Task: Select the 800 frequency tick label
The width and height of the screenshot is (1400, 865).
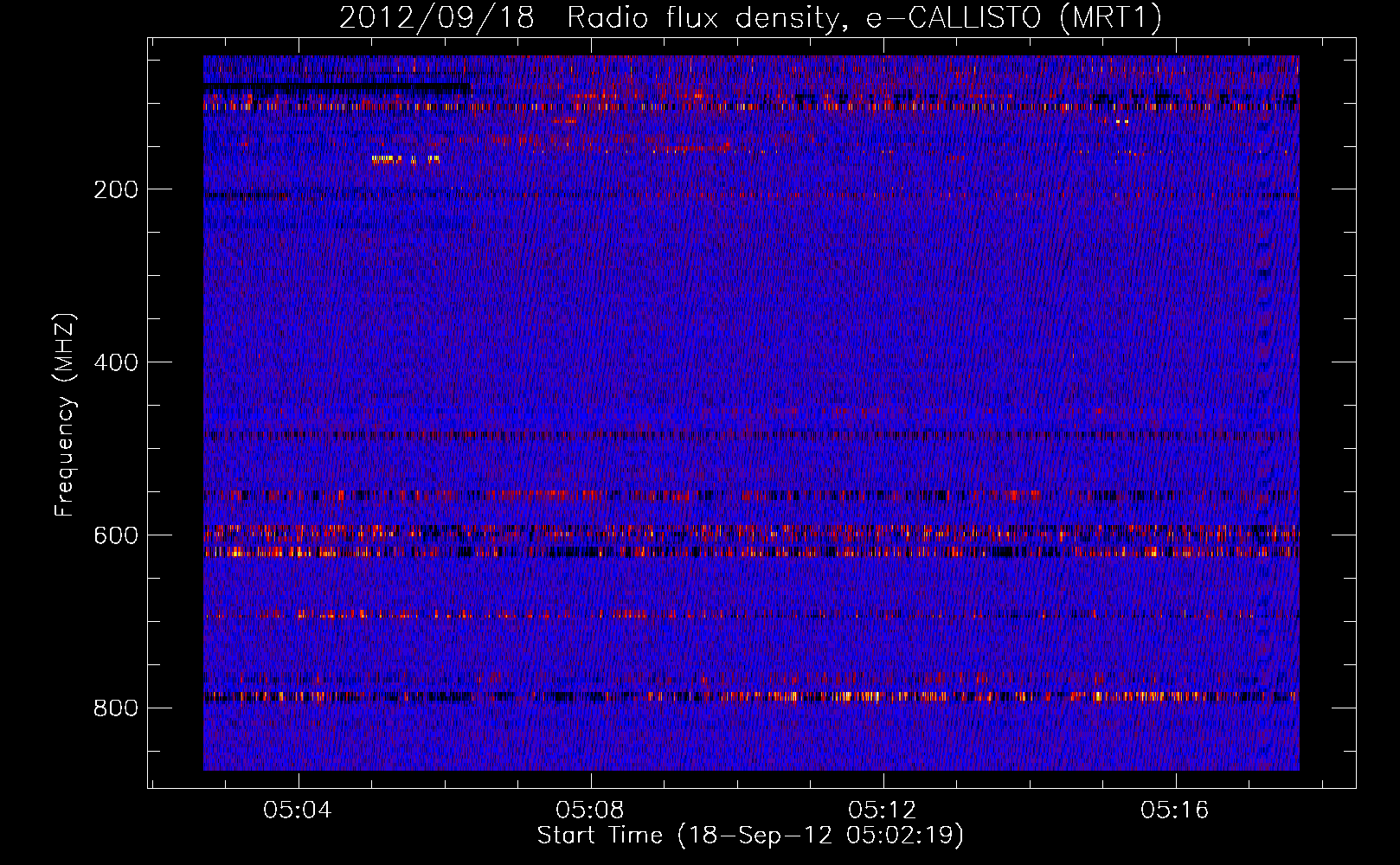Action: click(115, 708)
